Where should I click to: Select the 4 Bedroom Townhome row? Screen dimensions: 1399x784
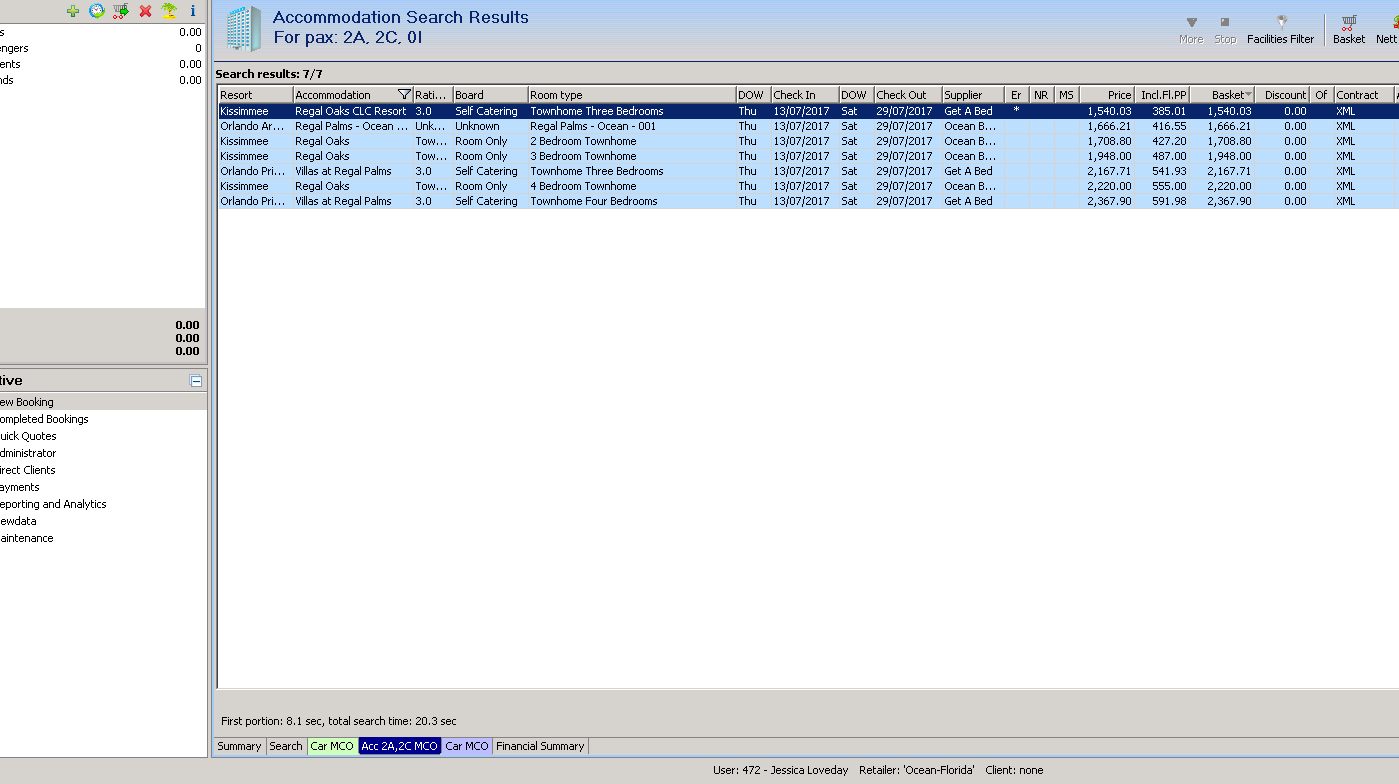(x=808, y=186)
